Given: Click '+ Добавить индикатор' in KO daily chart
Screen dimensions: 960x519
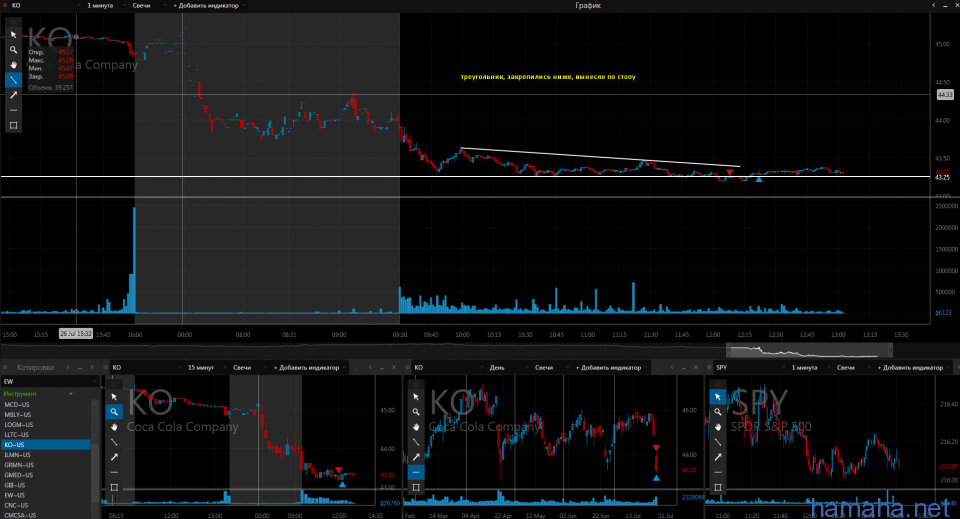Looking at the screenshot, I should click(611, 368).
